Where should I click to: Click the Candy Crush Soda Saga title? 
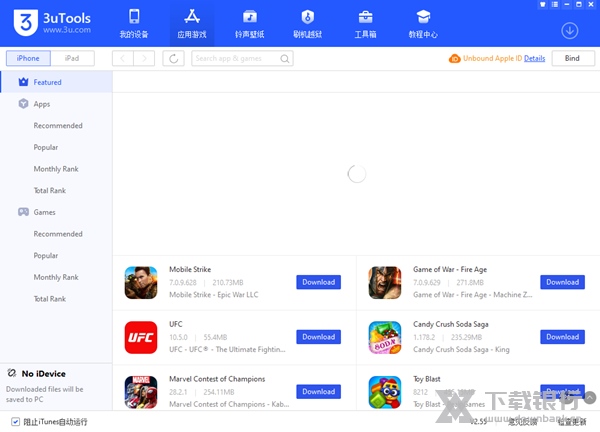[x=450, y=324]
